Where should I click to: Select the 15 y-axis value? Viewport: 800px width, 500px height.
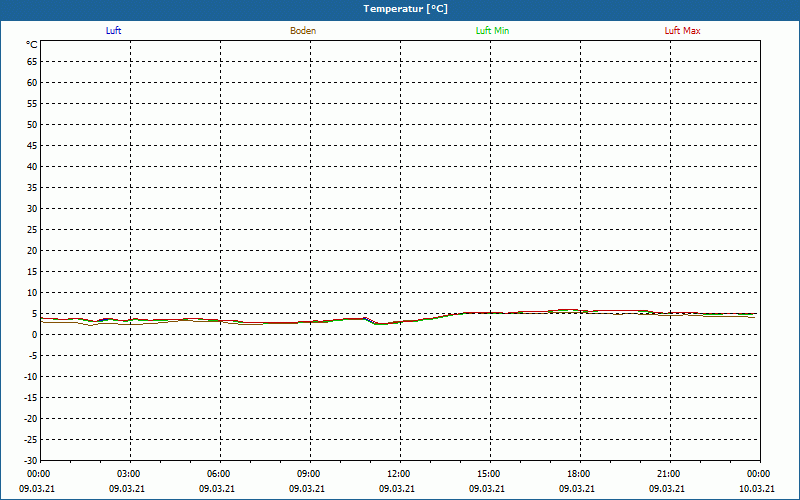[x=32, y=272]
